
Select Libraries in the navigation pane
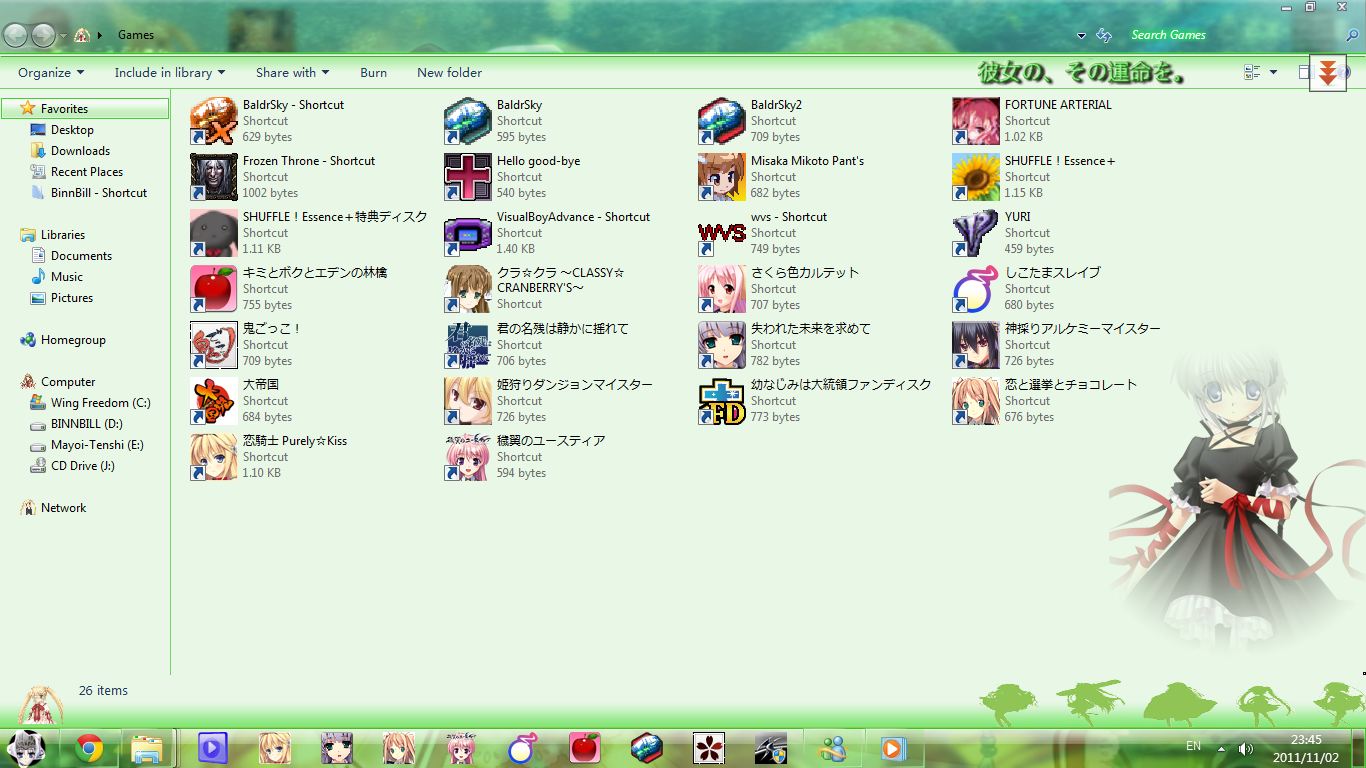pyautogui.click(x=63, y=234)
